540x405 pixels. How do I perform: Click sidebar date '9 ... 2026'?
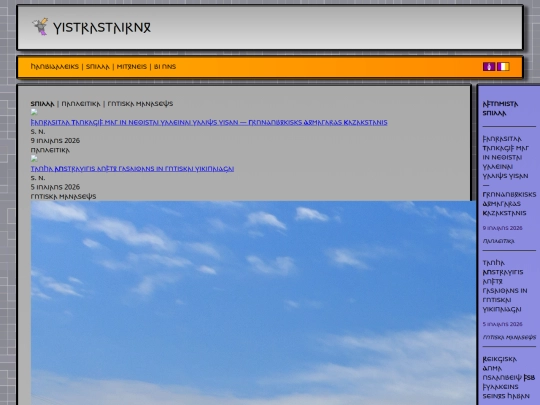pyautogui.click(x=502, y=228)
